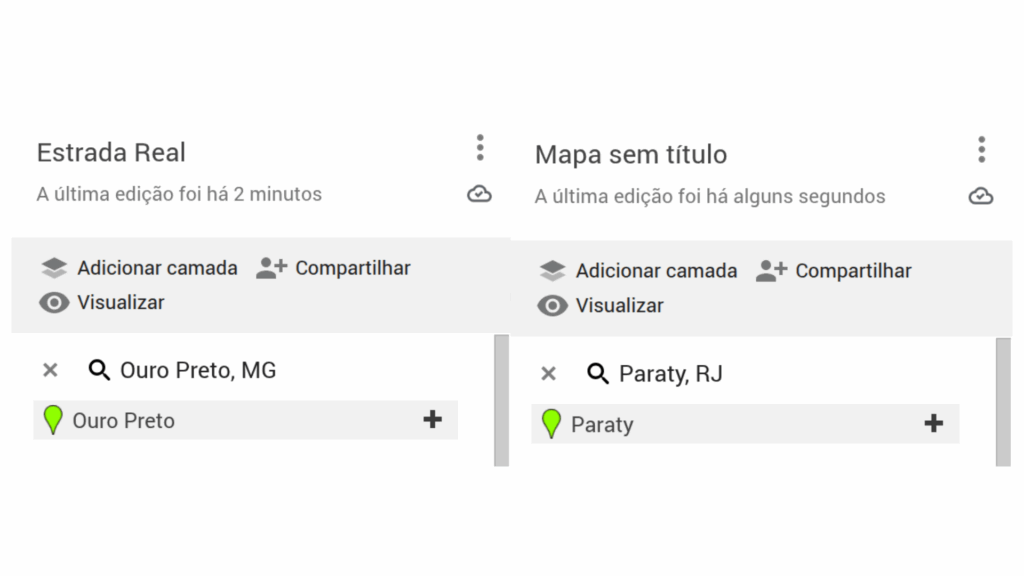Open the Adicionar camada layers icon for Estrada Real

coord(55,268)
